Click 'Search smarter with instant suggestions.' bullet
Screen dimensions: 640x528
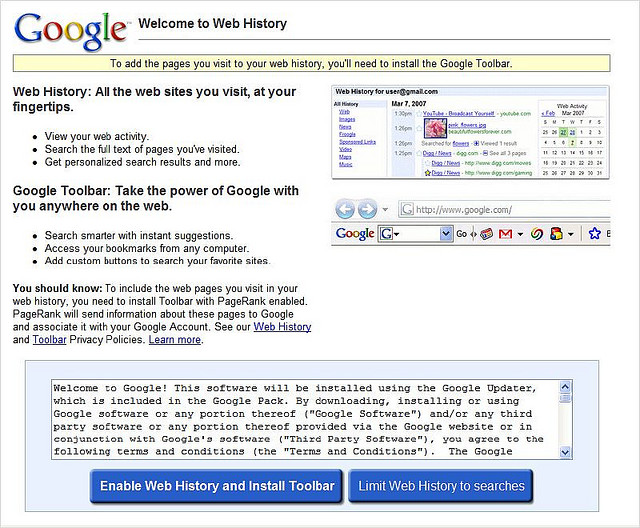click(139, 235)
